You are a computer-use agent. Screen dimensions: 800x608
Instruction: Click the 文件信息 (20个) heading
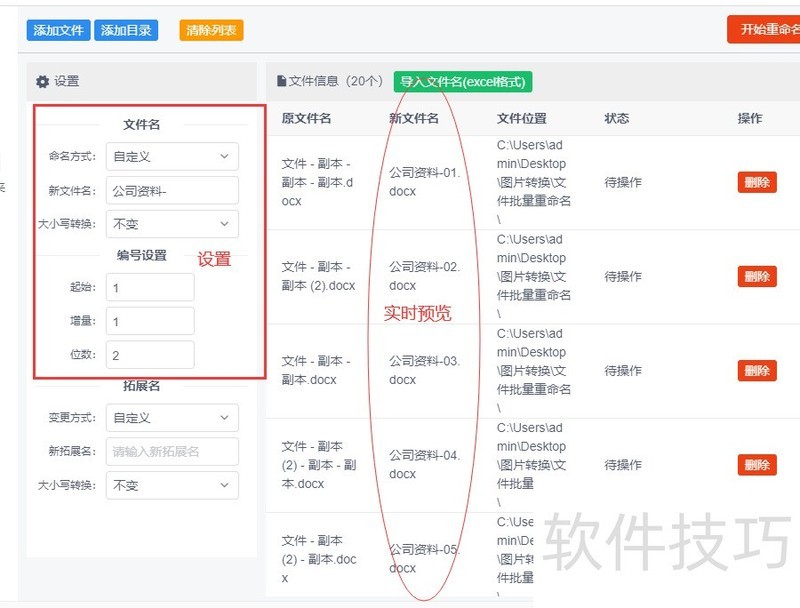[336, 81]
